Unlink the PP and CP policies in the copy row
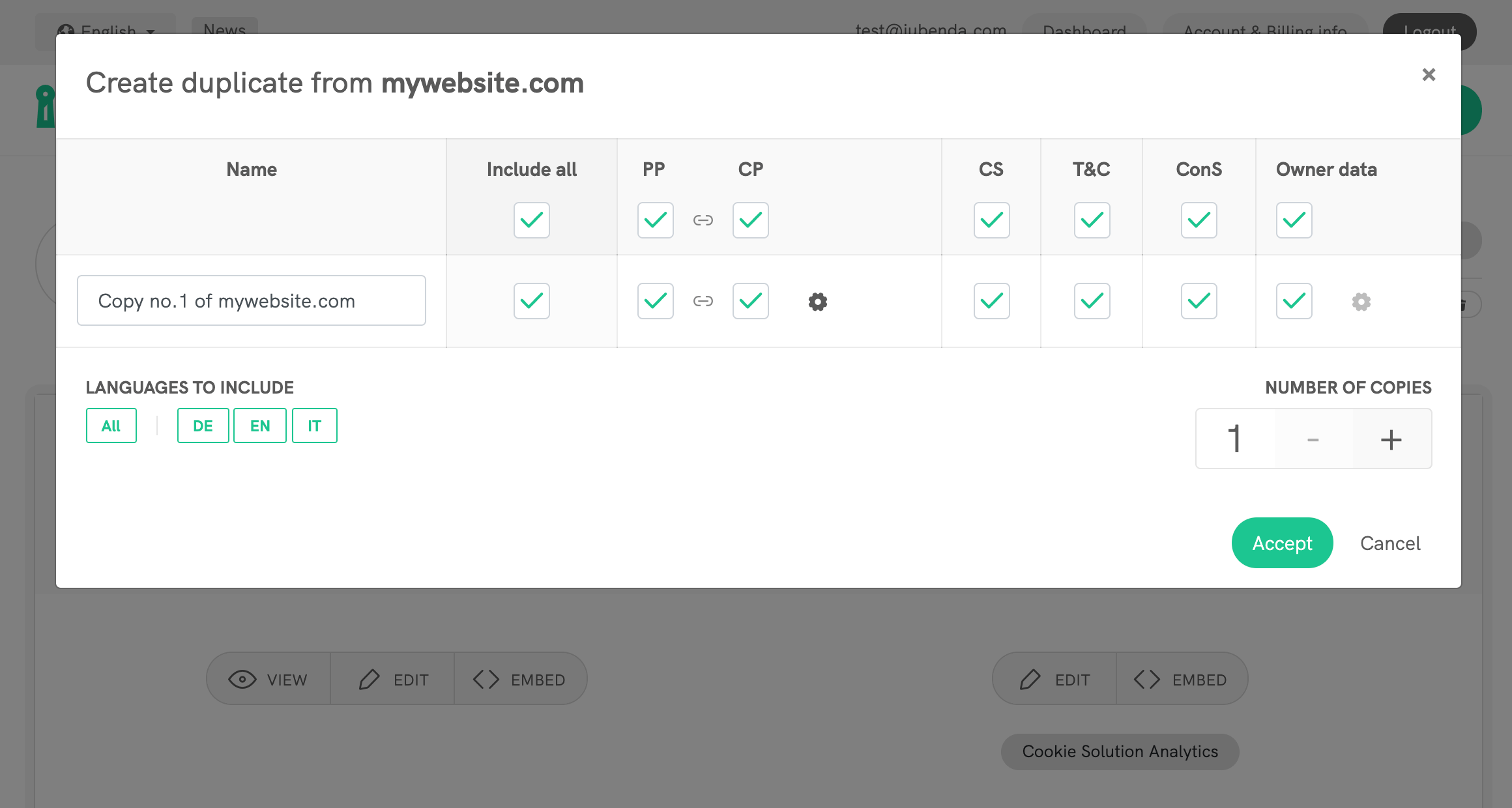The width and height of the screenshot is (1512, 808). pos(703,301)
